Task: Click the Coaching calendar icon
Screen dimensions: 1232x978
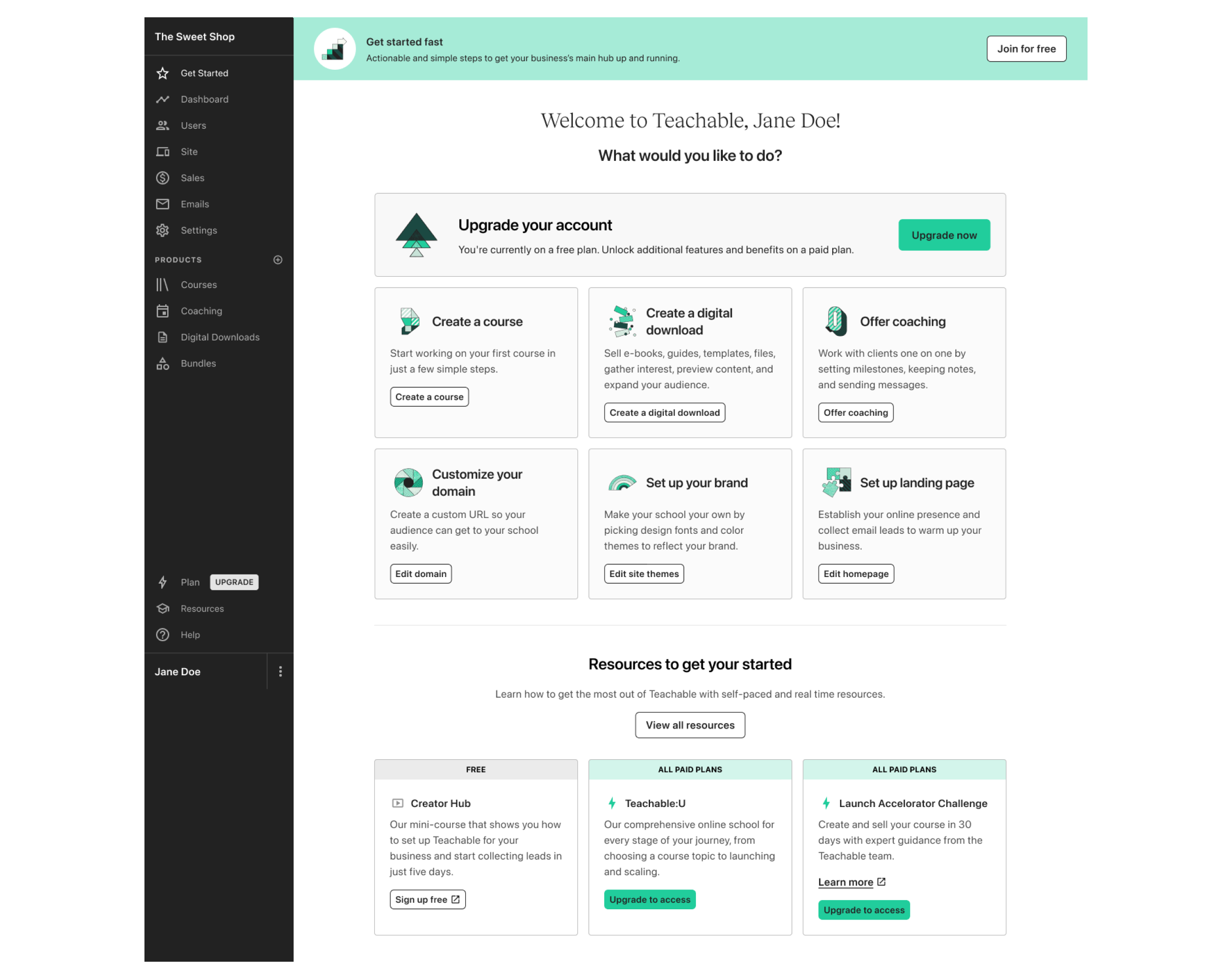Action: pos(163,311)
